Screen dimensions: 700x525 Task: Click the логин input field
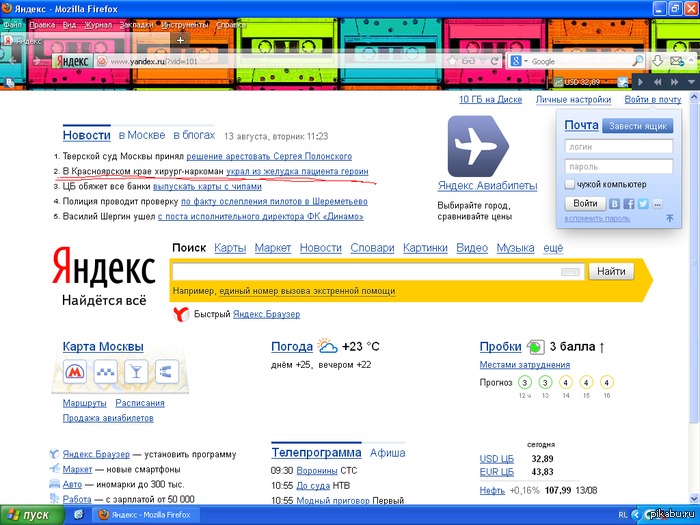(619, 146)
